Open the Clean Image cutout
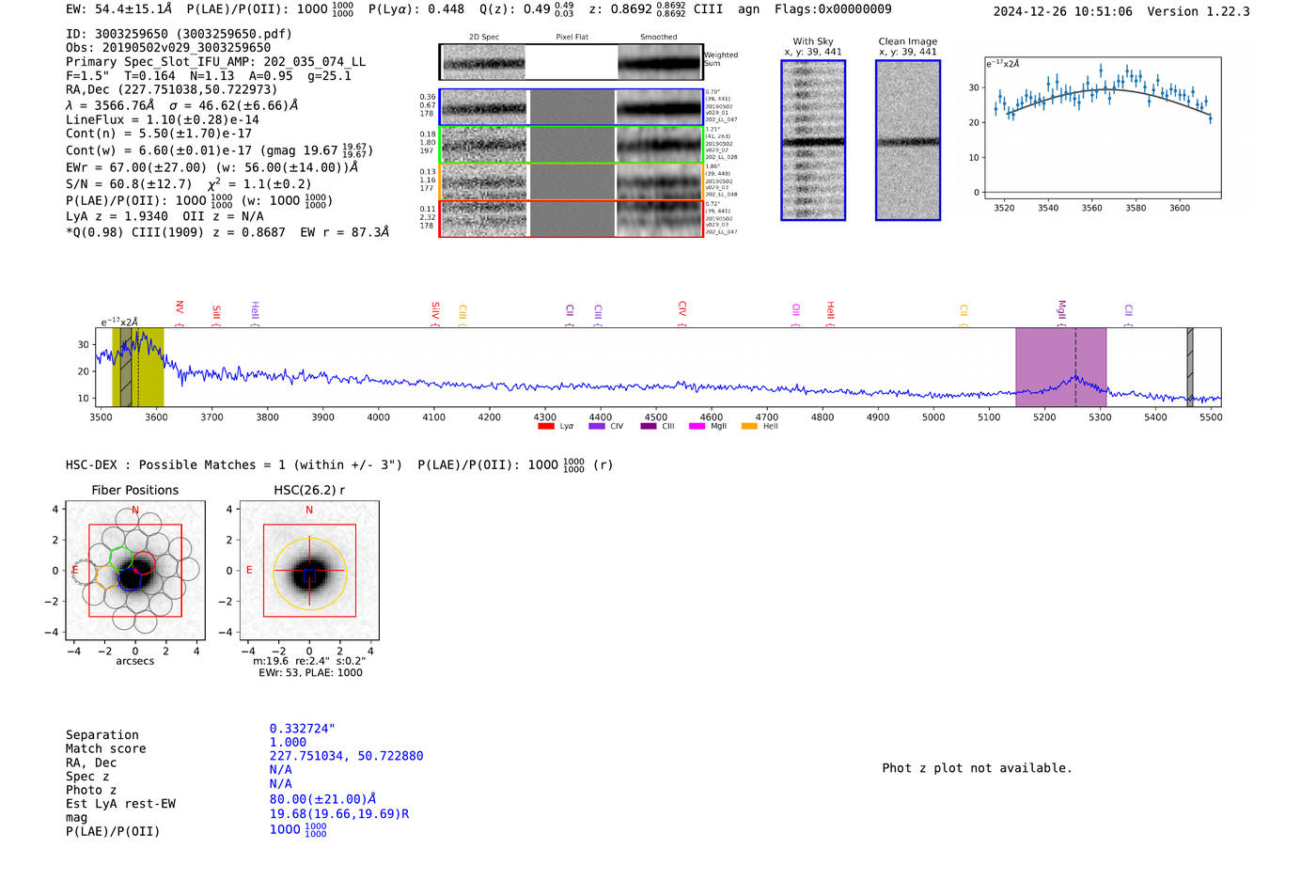The width and height of the screenshot is (1316, 896). pos(908,140)
